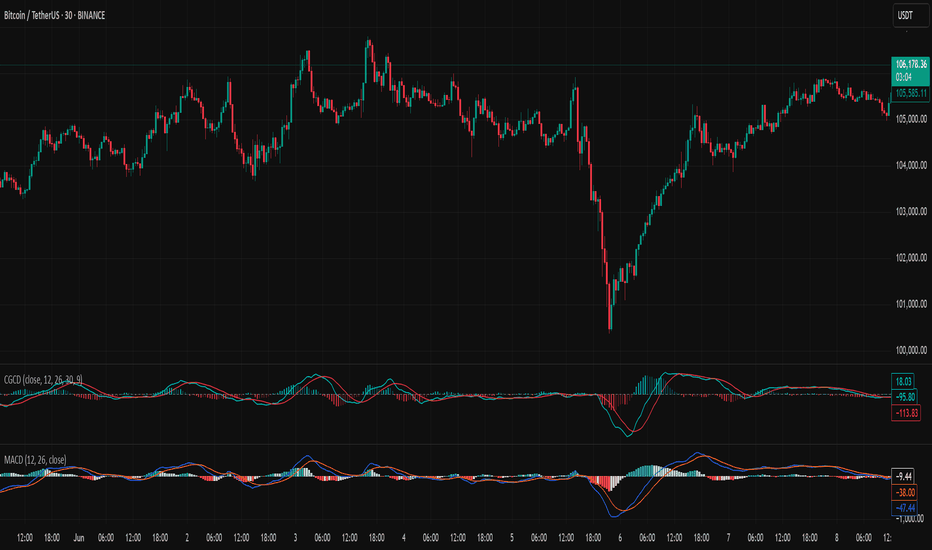Click the CGCD value label 18.03

point(903,382)
